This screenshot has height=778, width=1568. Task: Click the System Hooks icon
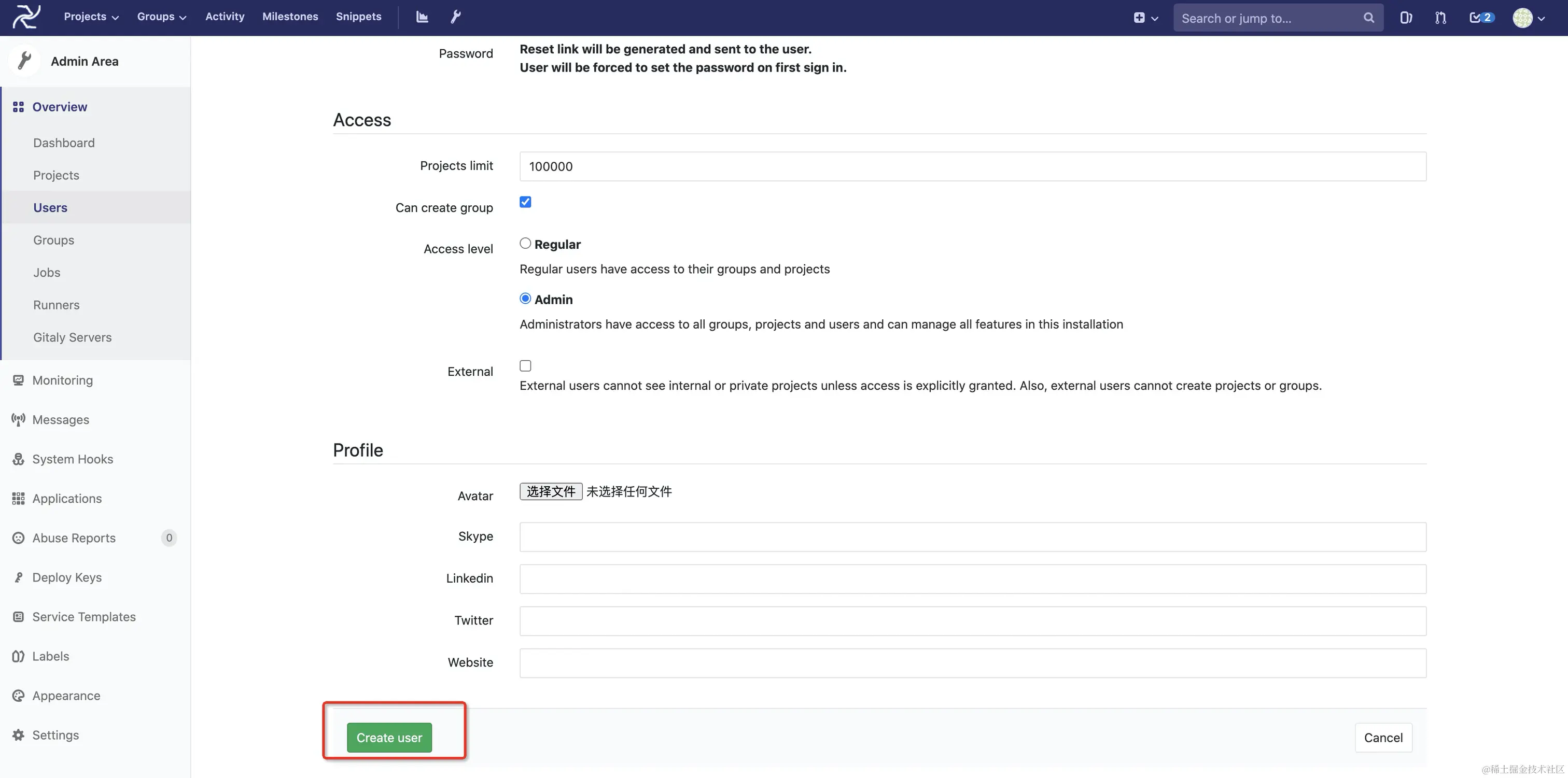[18, 459]
